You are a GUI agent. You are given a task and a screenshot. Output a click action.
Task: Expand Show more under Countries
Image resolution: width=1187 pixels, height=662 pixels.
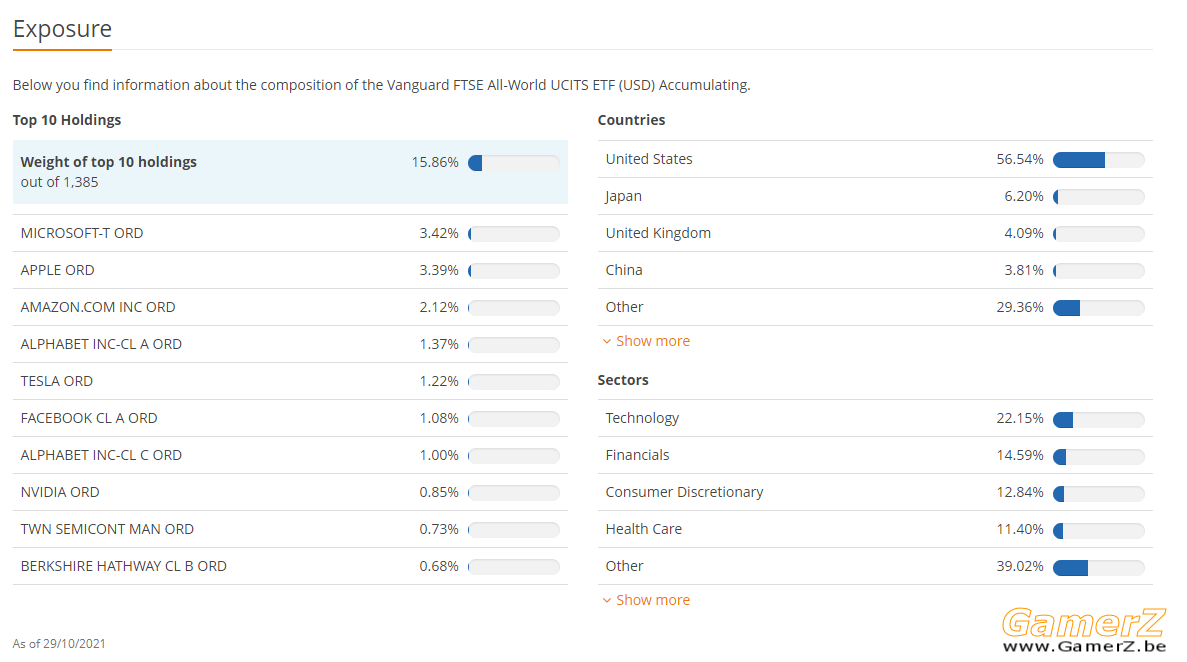click(x=646, y=342)
